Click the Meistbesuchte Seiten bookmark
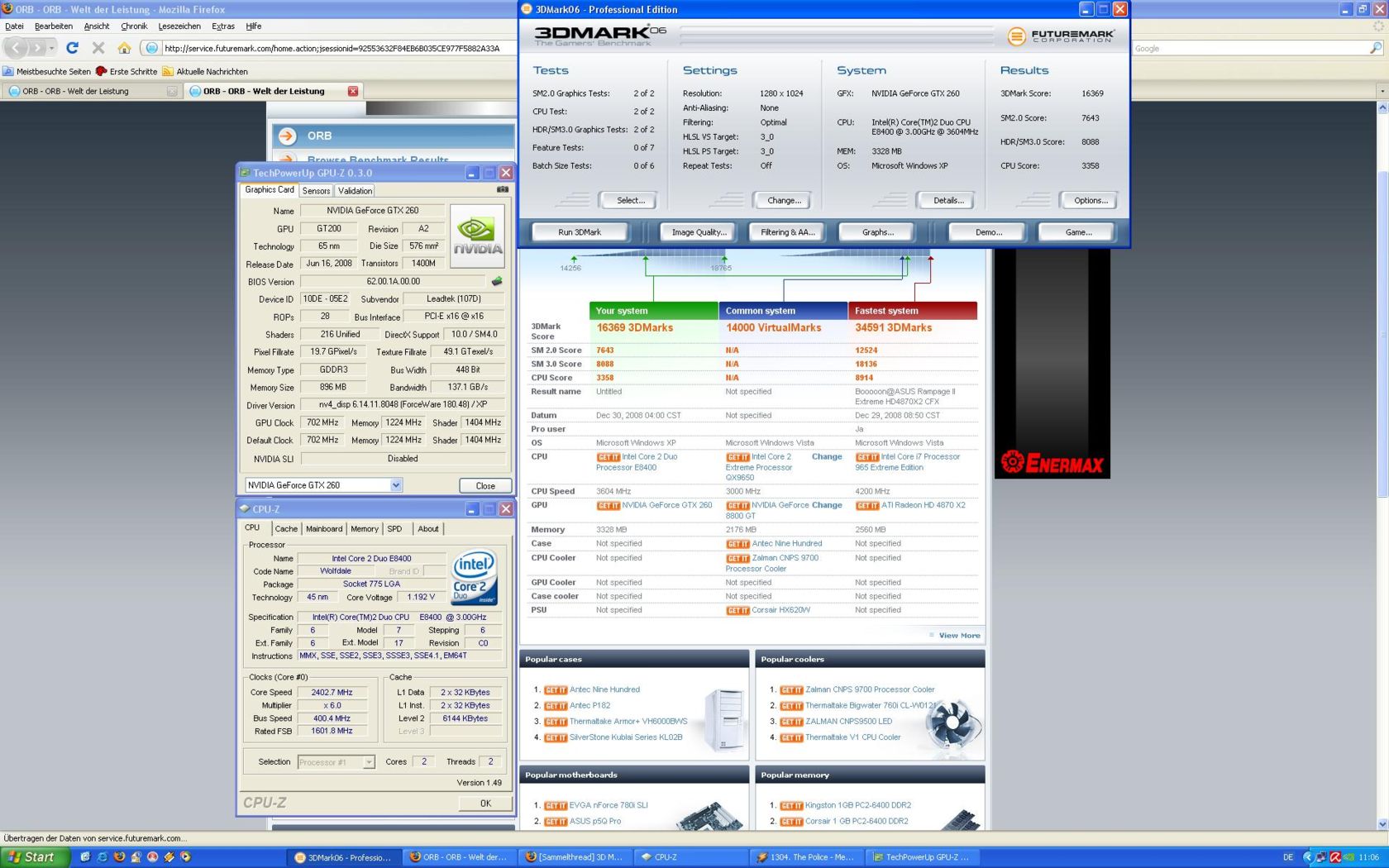 (x=47, y=71)
